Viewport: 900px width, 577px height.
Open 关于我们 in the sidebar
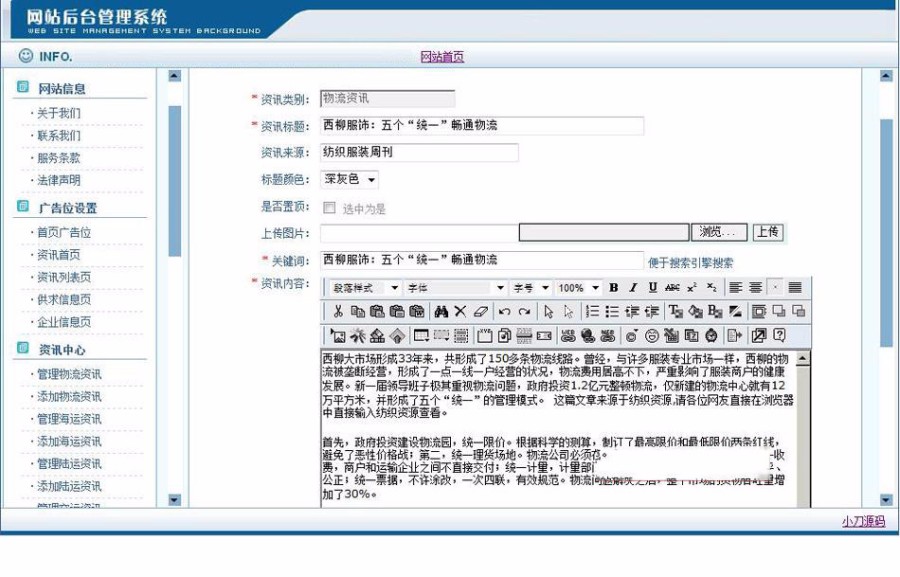[x=59, y=113]
